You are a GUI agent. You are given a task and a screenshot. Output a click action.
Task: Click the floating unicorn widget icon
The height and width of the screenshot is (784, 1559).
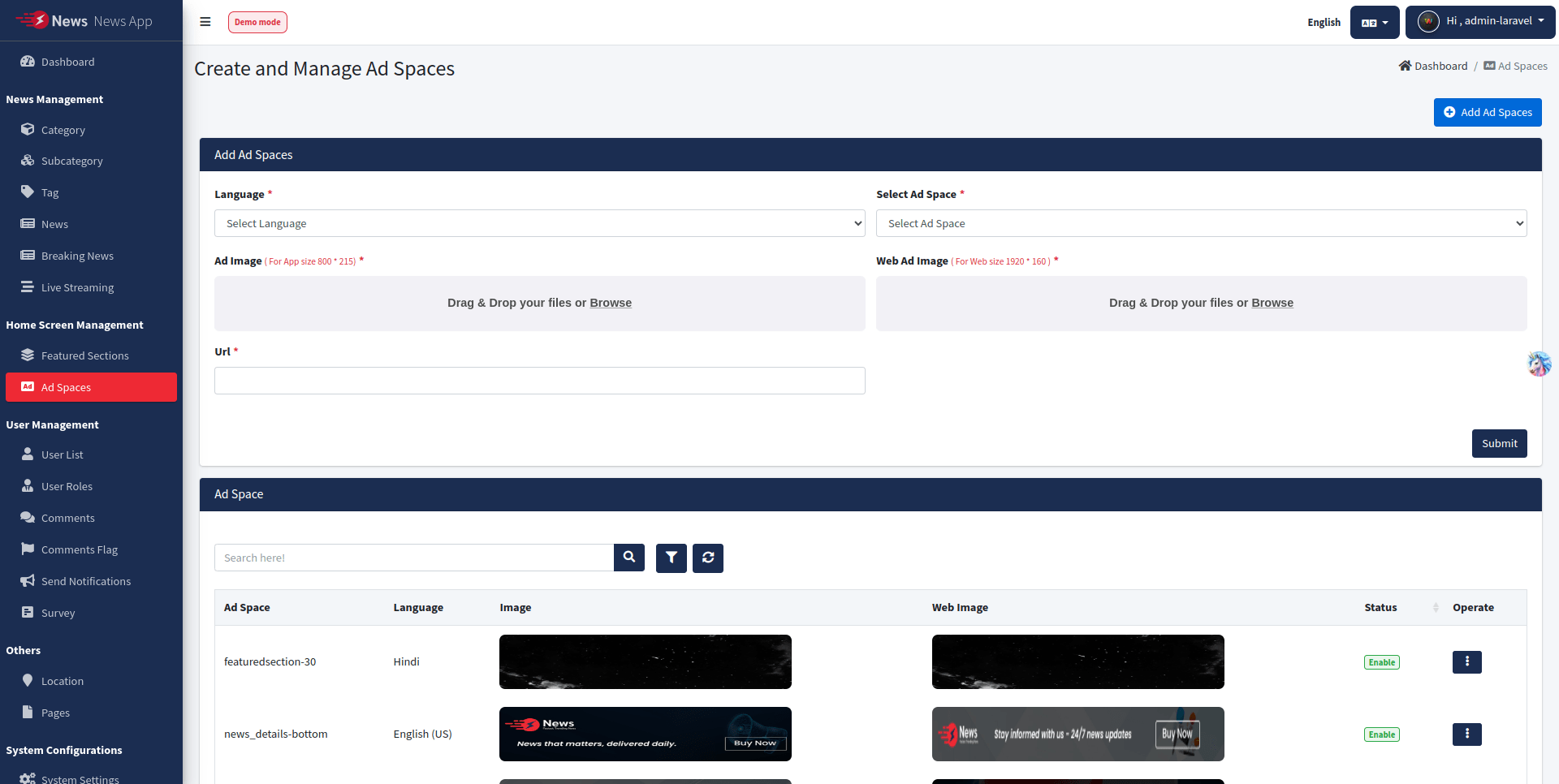click(x=1539, y=364)
